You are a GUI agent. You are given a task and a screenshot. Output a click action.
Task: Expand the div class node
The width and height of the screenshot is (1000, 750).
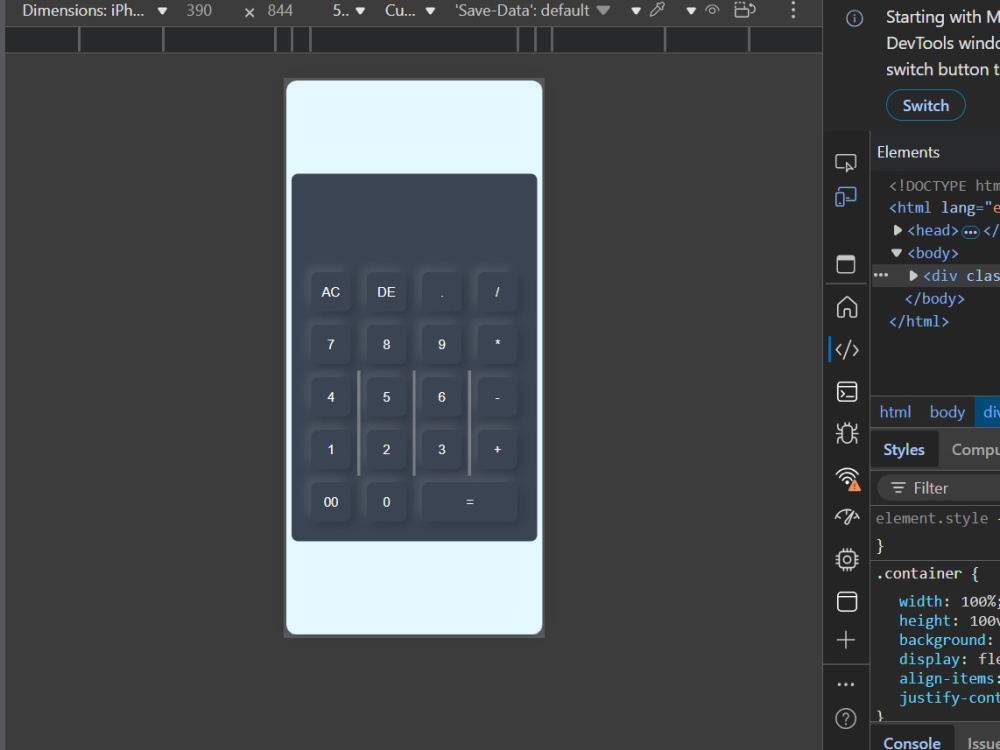913,276
